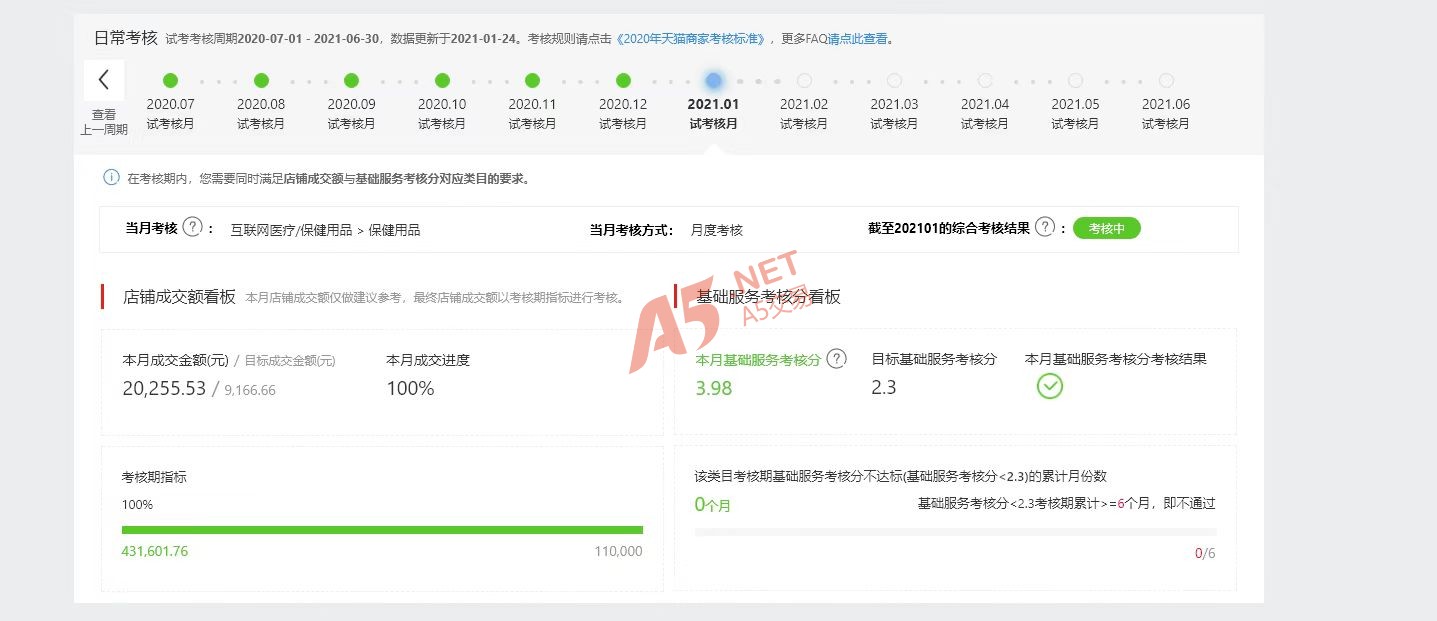Choose the 2021.06 assessment month
The width and height of the screenshot is (1437, 621).
click(x=1166, y=81)
